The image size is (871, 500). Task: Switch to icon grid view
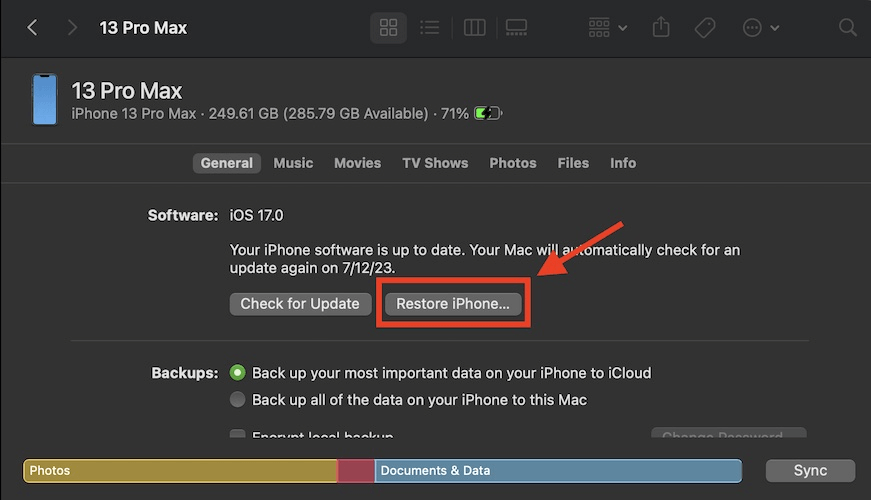(388, 28)
